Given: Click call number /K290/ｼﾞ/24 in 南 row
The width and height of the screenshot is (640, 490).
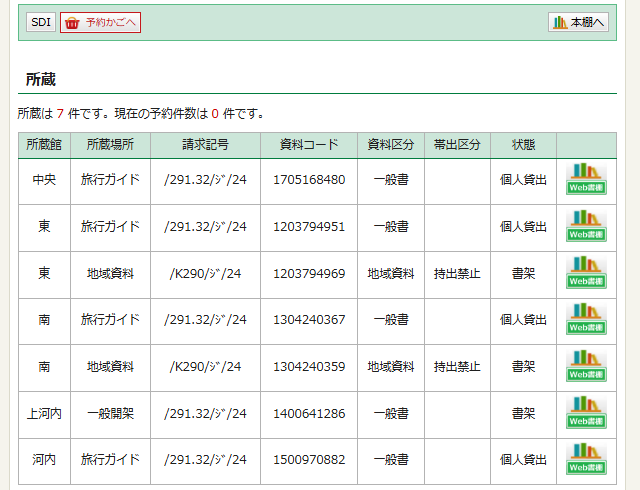Looking at the screenshot, I should pyautogui.click(x=205, y=367).
